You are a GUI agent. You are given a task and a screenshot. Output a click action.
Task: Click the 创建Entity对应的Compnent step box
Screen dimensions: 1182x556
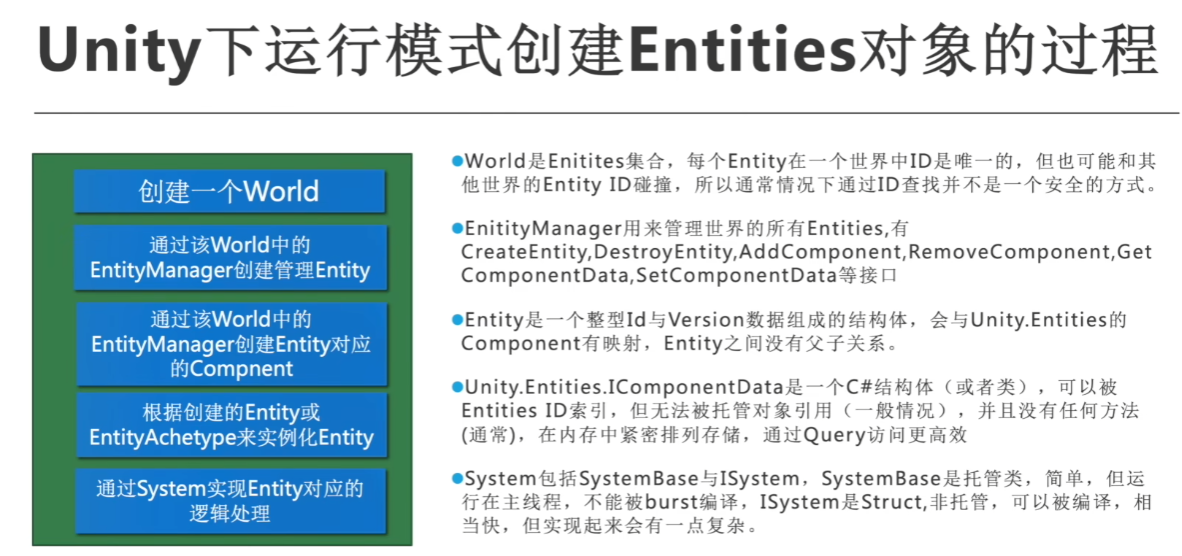229,344
